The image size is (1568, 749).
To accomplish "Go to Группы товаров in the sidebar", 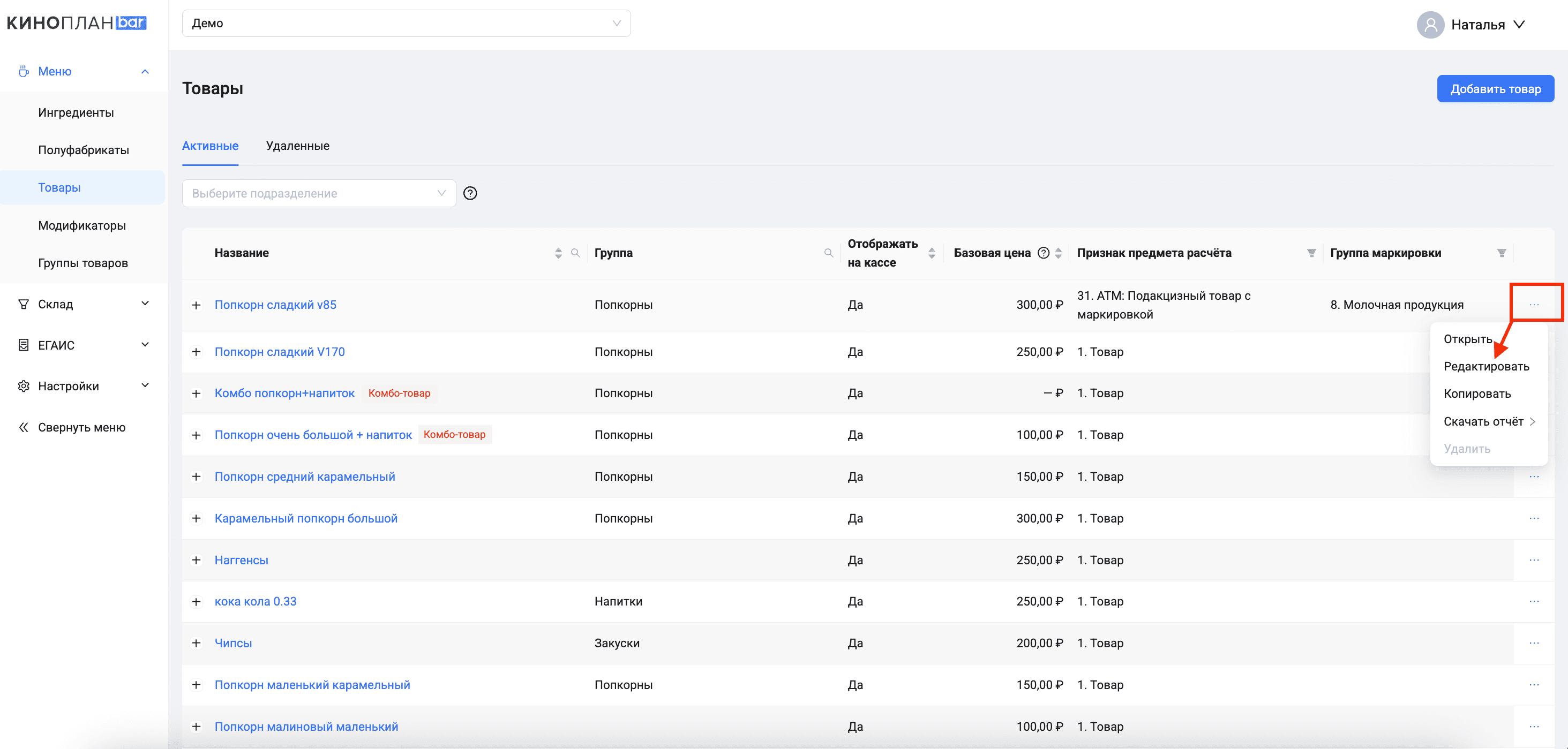I will [x=83, y=263].
